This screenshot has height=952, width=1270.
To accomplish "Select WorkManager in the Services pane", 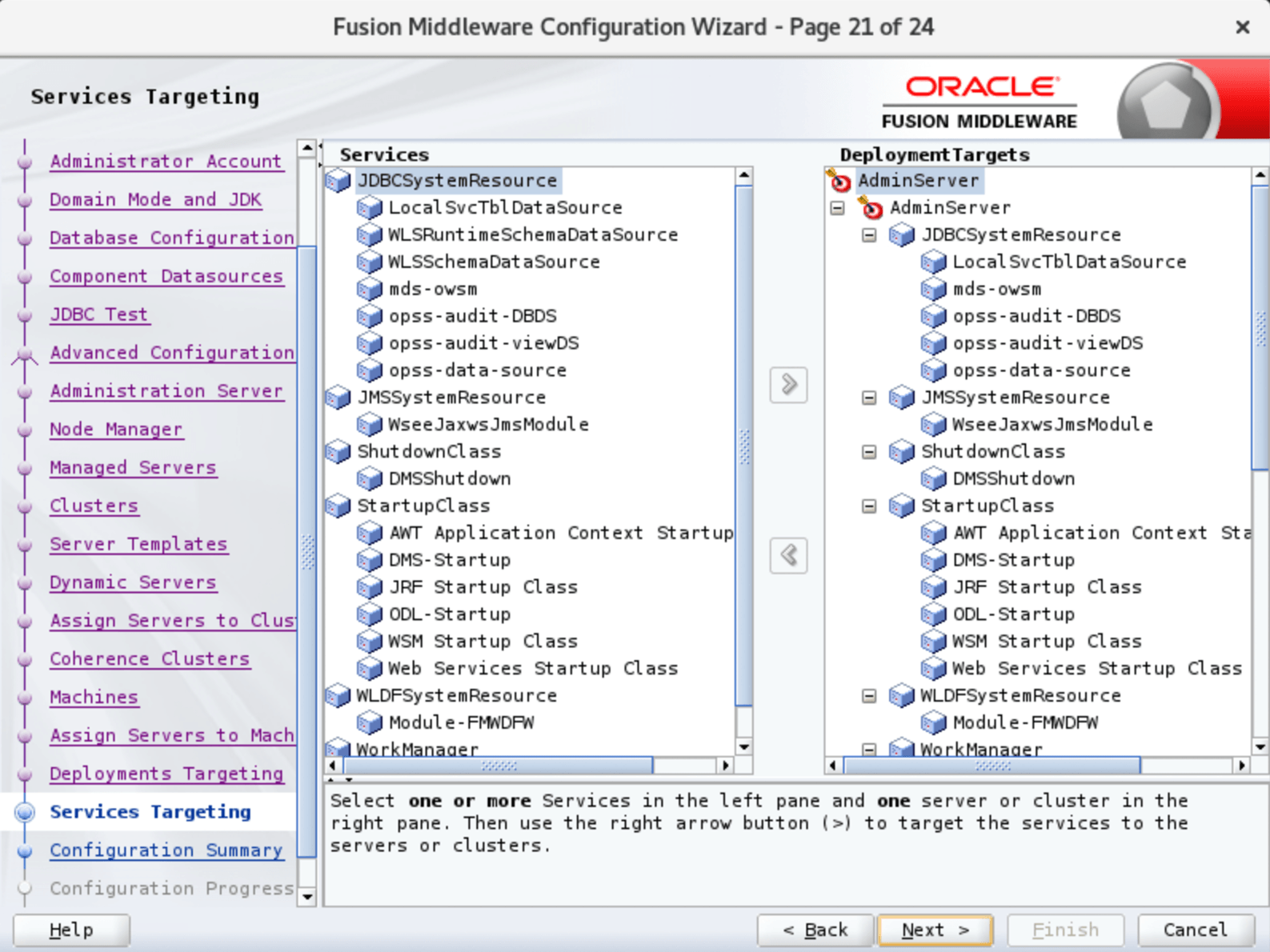I will point(418,749).
